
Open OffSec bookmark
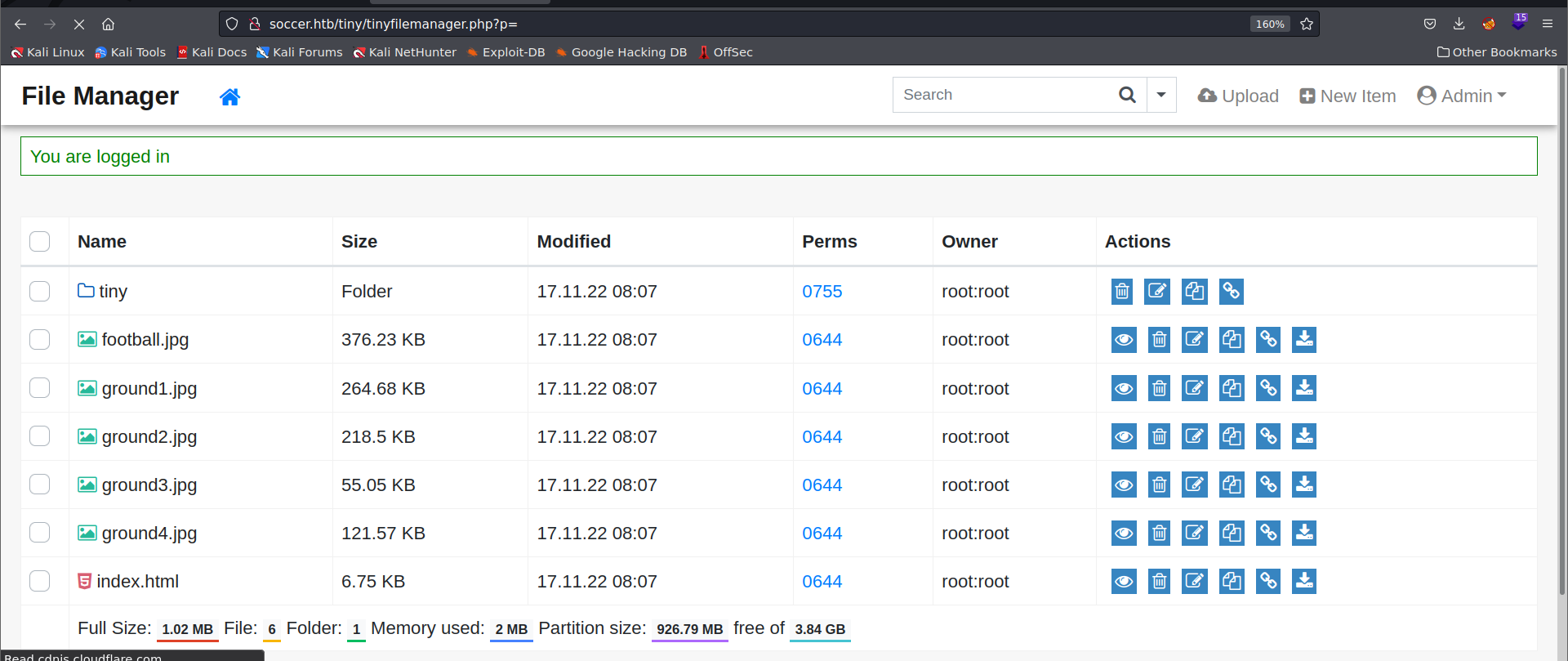point(725,52)
